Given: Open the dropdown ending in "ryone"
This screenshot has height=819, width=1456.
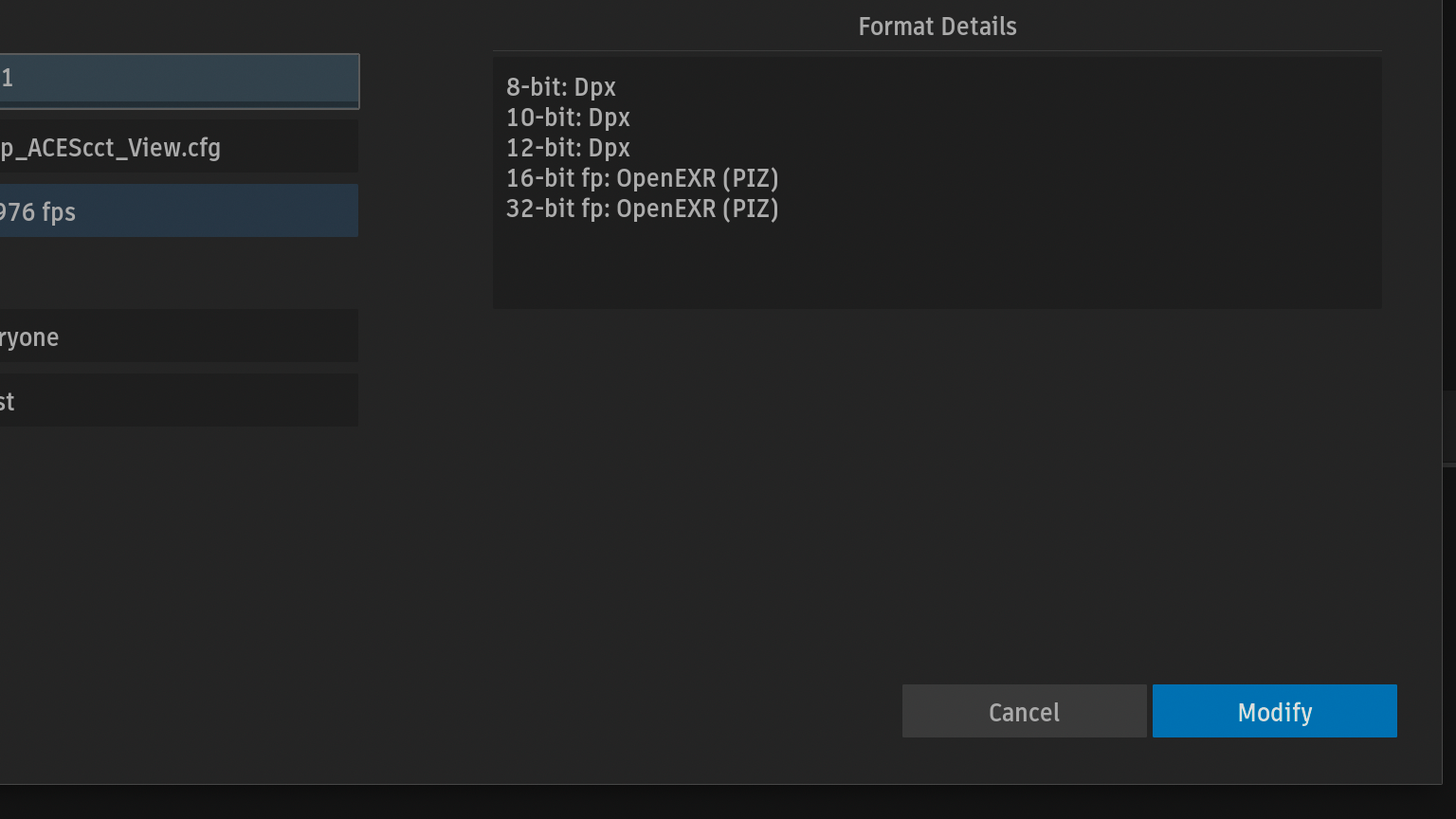Looking at the screenshot, I should pos(178,337).
